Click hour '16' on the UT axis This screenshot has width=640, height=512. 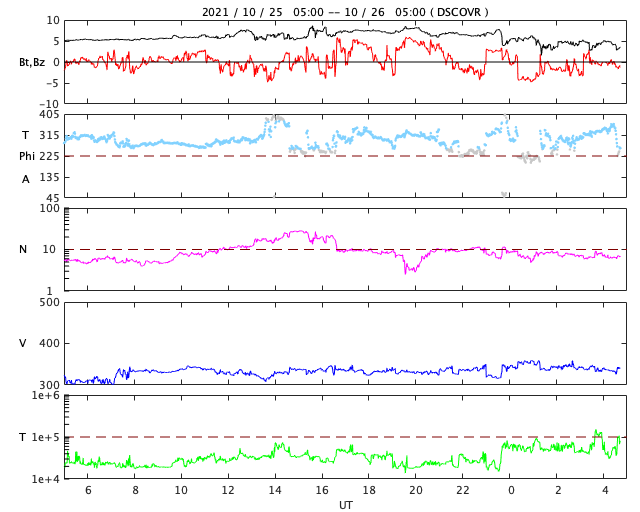click(322, 490)
